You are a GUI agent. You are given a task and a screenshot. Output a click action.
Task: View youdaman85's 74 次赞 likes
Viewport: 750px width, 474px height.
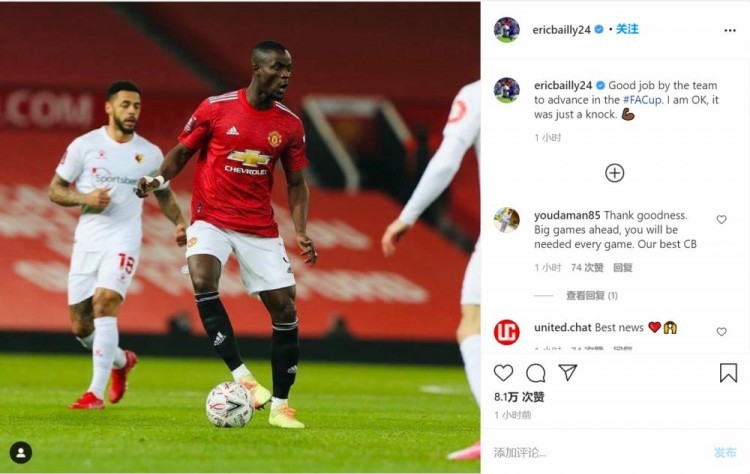click(x=587, y=268)
